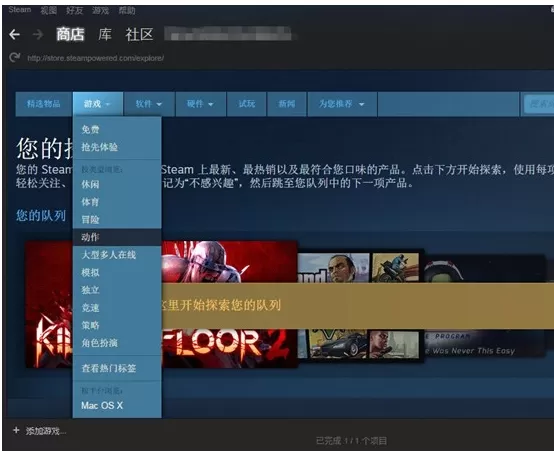Open the Steam menu in the menu bar
The height and width of the screenshot is (451, 554).
(20, 10)
